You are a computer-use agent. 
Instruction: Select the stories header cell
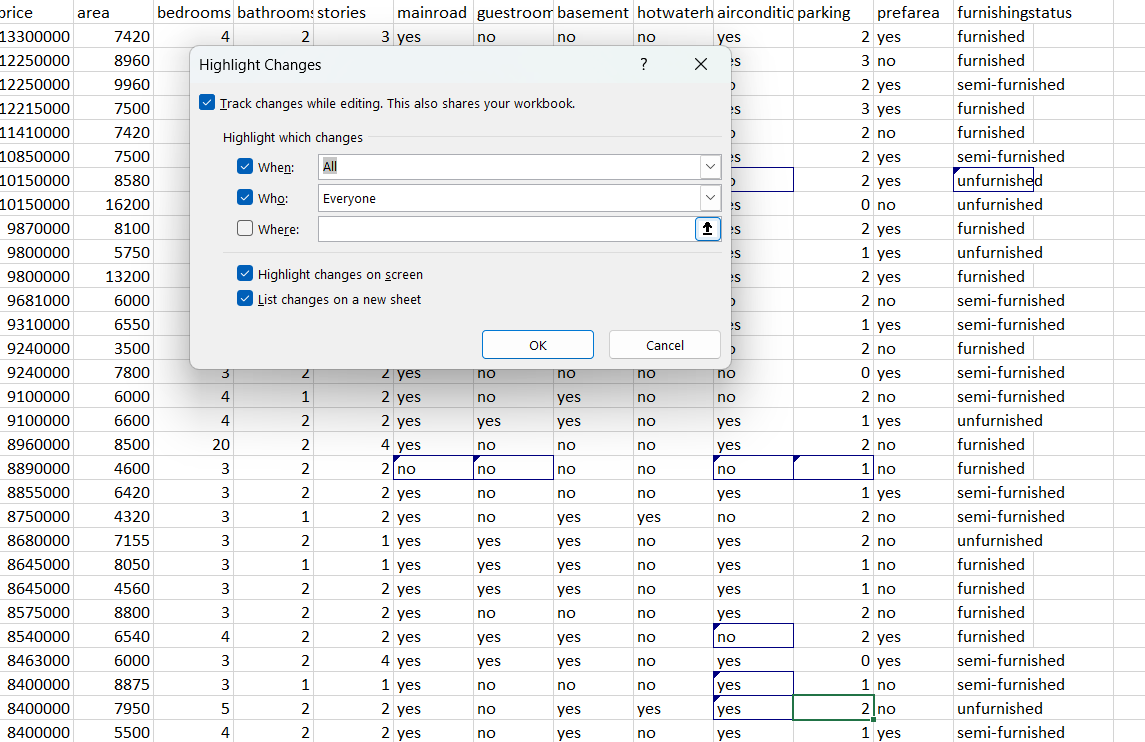coord(353,12)
